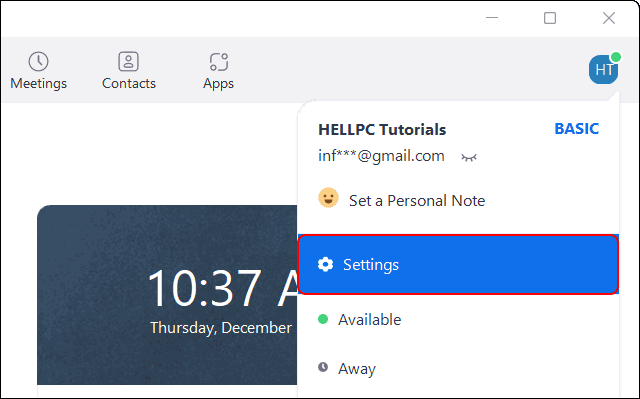The image size is (640, 399).
Task: Click the HELLPC Tutorials profile name
Action: coord(382,129)
